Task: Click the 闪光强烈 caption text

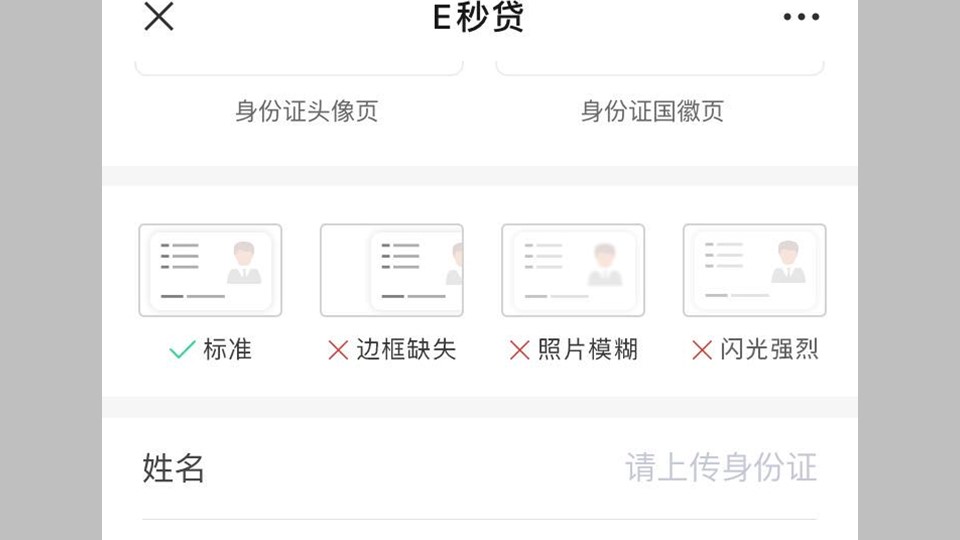Action: tap(770, 350)
